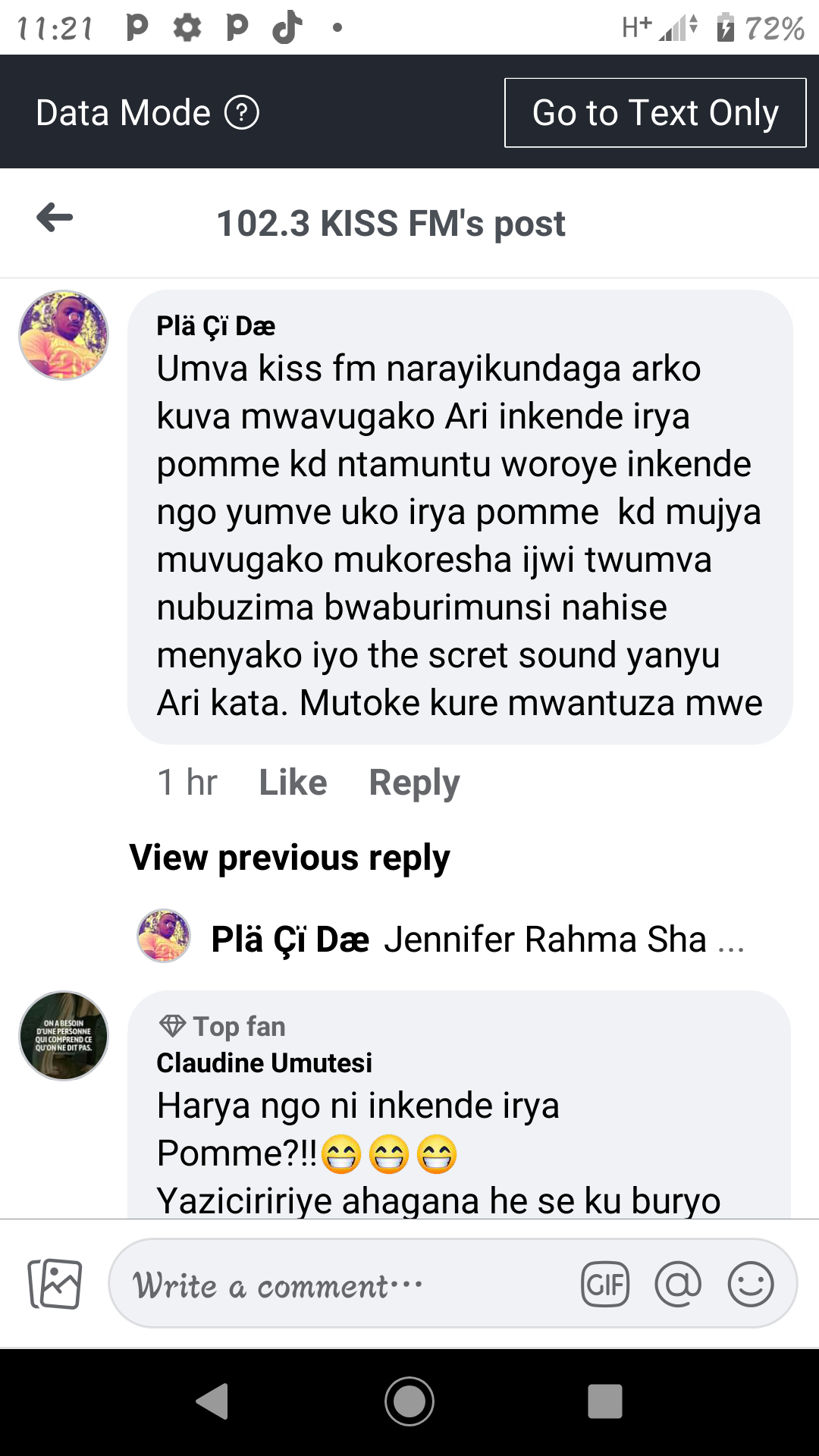
Task: Open Plä Çï Dæ's profile picture
Action: point(64,335)
